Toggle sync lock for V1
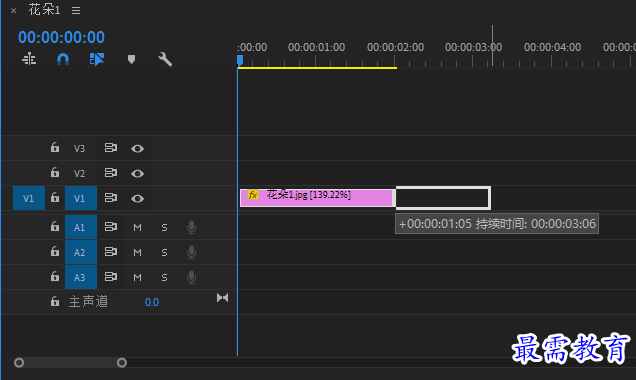This screenshot has width=636, height=380. pyautogui.click(x=111, y=198)
